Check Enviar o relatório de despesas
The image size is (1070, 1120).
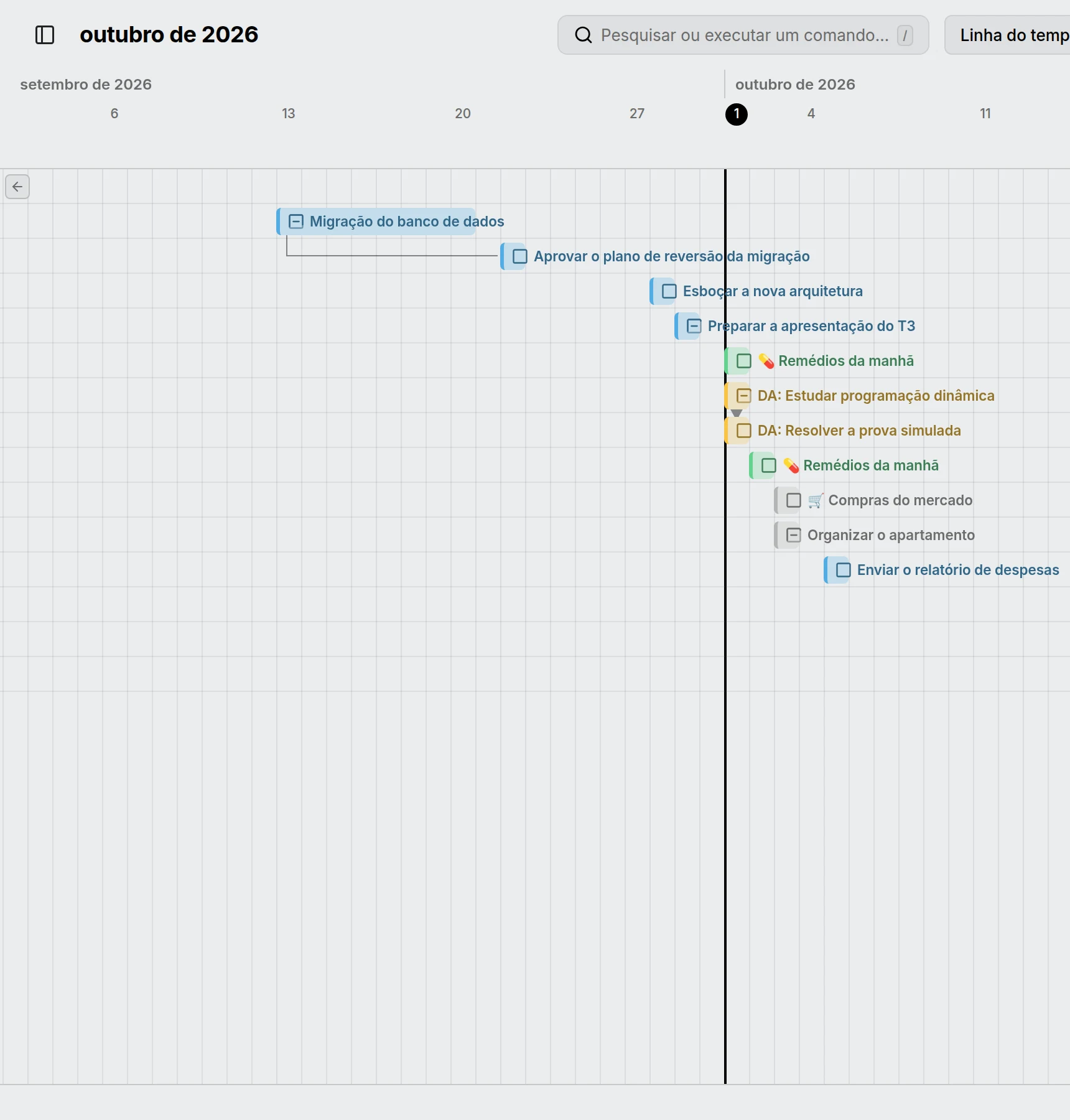[x=844, y=570]
